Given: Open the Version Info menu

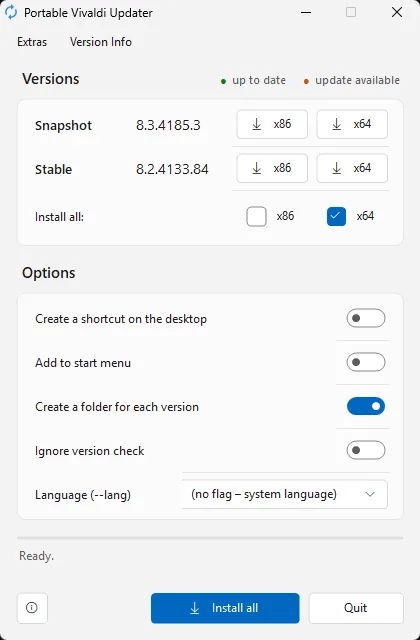Looking at the screenshot, I should click(x=101, y=42).
